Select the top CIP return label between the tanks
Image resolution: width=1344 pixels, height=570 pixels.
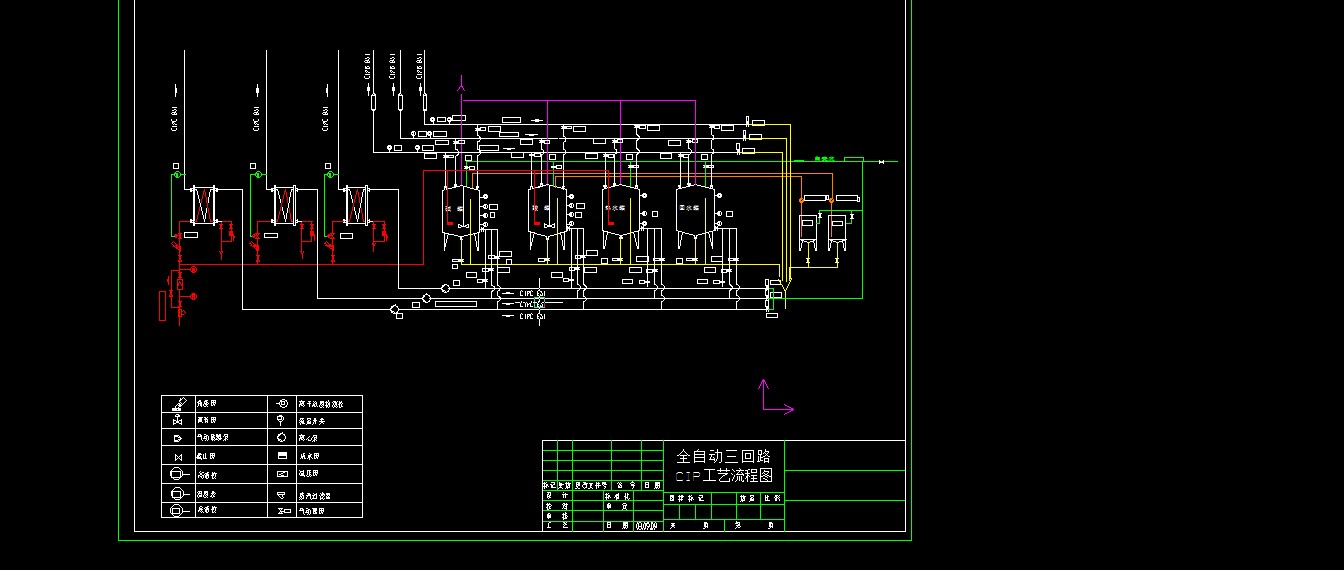tap(532, 293)
